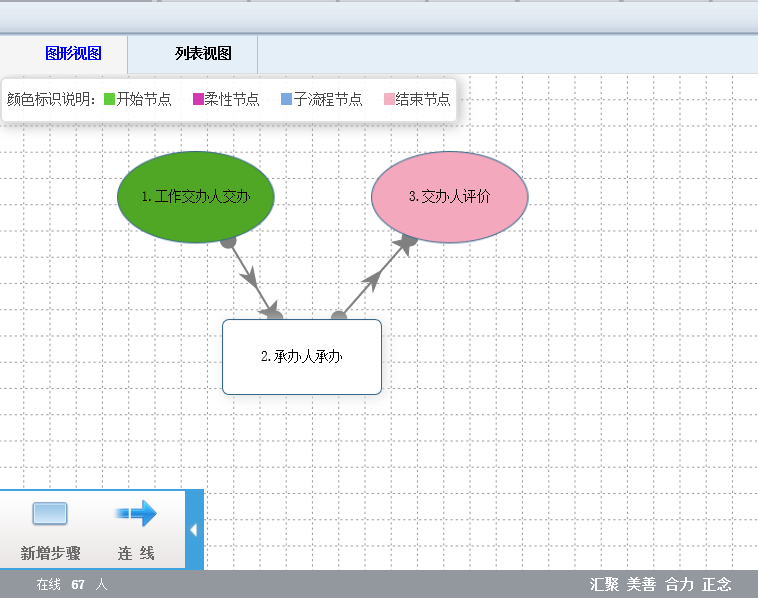Switch to the 图形视图 tab
The width and height of the screenshot is (758, 598).
73,54
